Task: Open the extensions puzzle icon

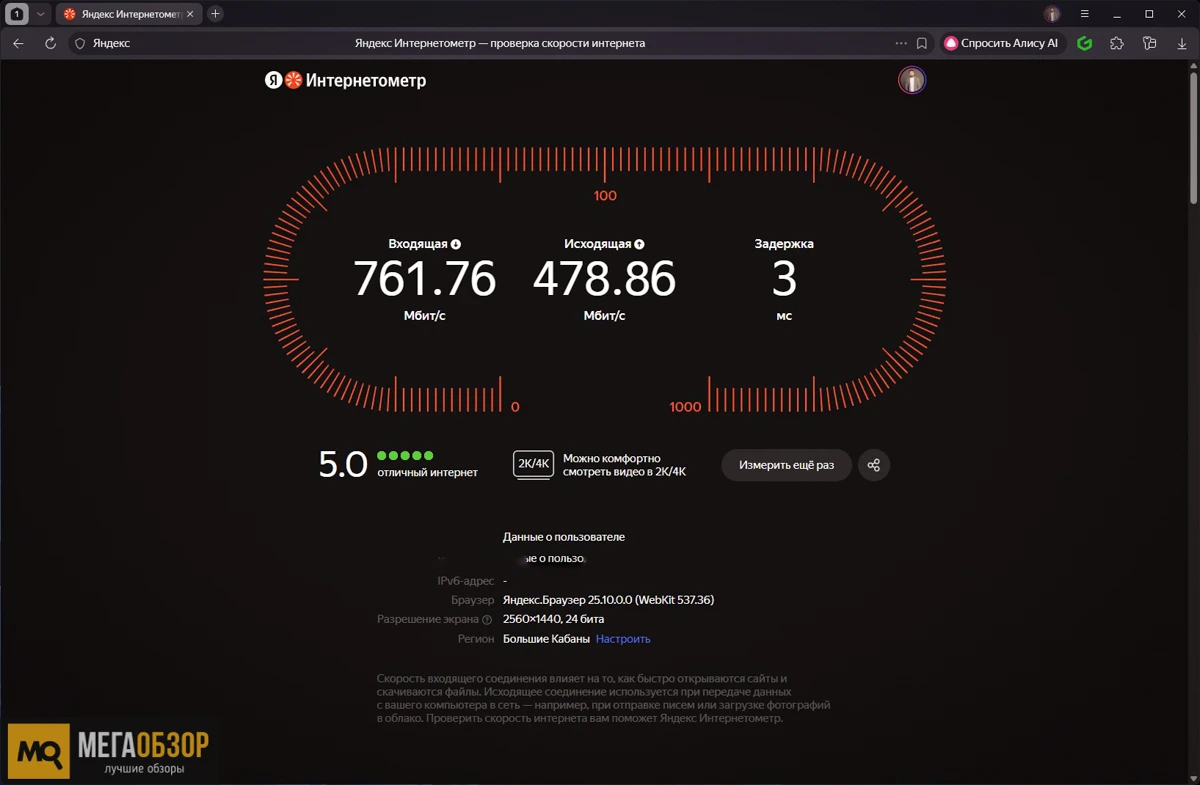Action: coord(1117,43)
